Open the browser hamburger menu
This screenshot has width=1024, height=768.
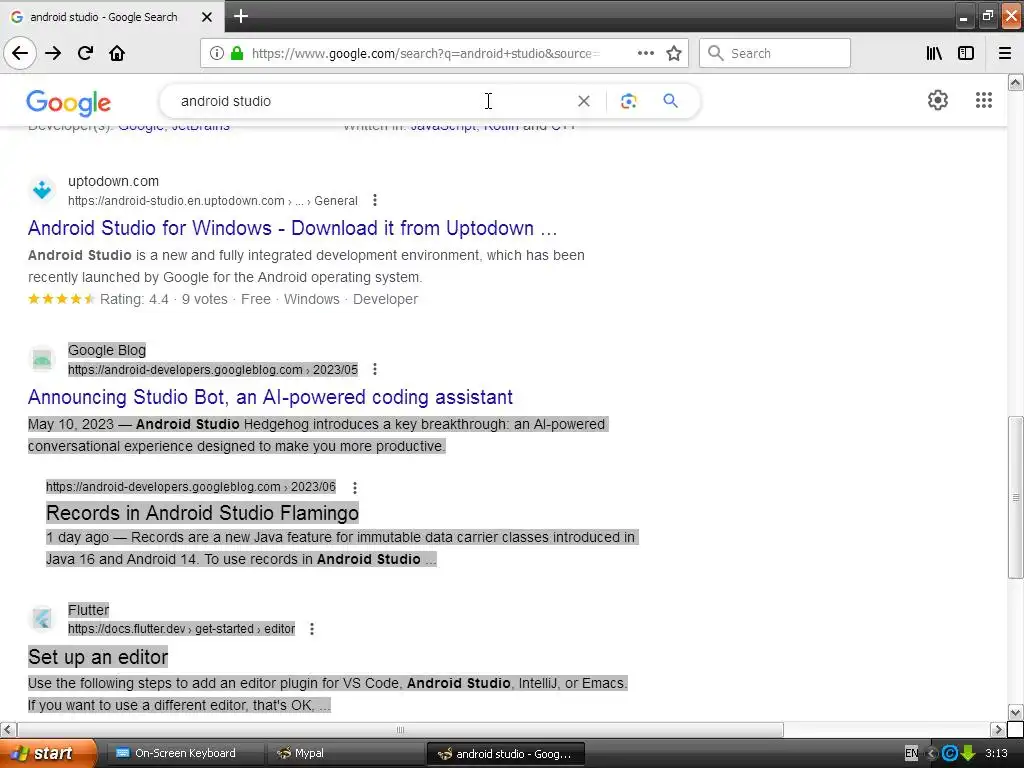click(x=1005, y=54)
